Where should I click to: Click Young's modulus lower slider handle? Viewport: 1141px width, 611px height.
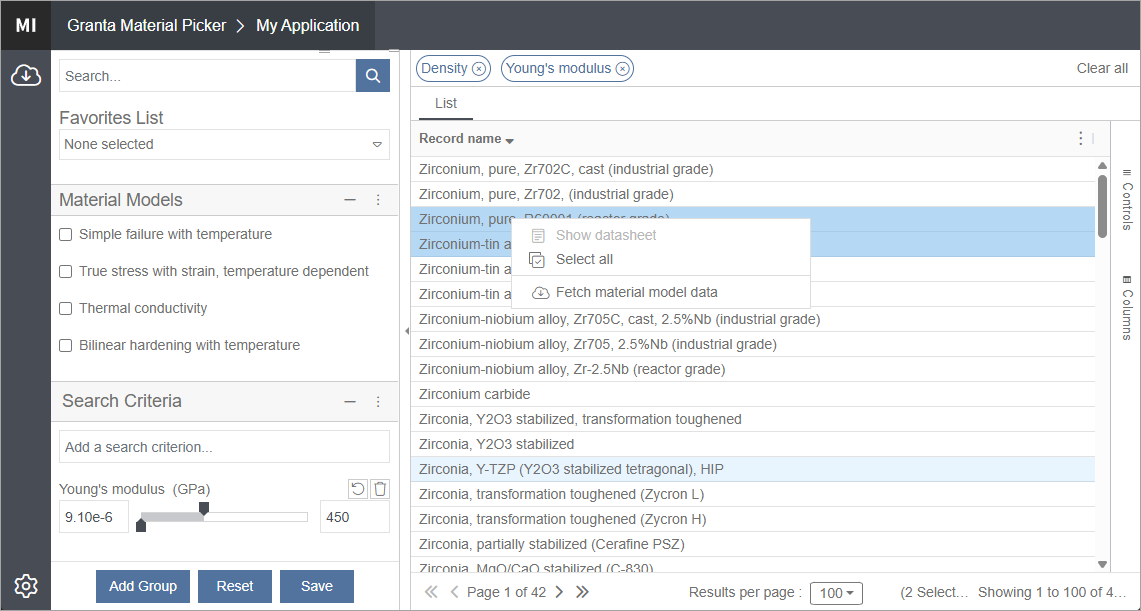click(141, 525)
